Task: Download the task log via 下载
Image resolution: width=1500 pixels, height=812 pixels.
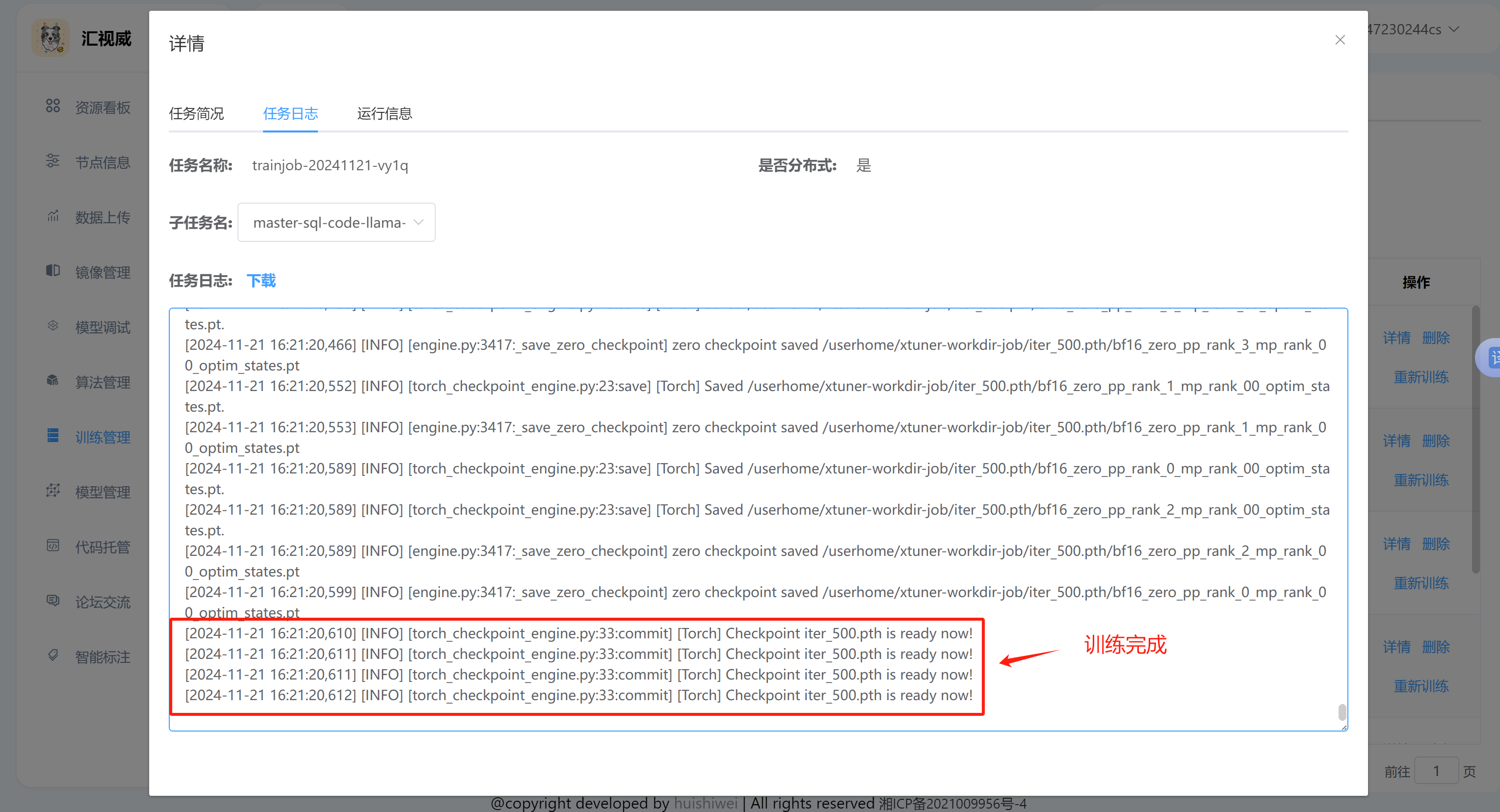Action: 261,281
